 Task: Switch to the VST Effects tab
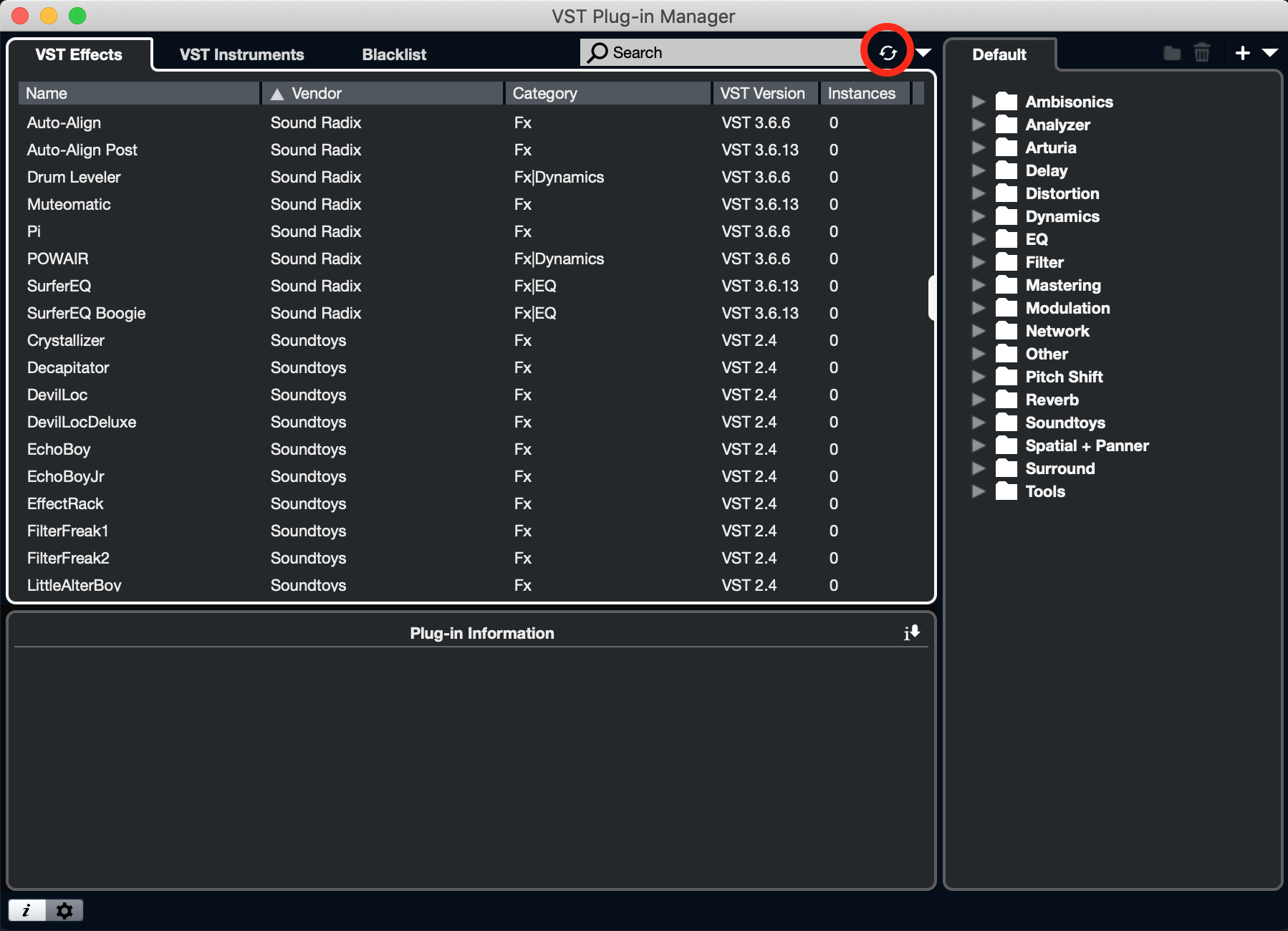click(79, 54)
